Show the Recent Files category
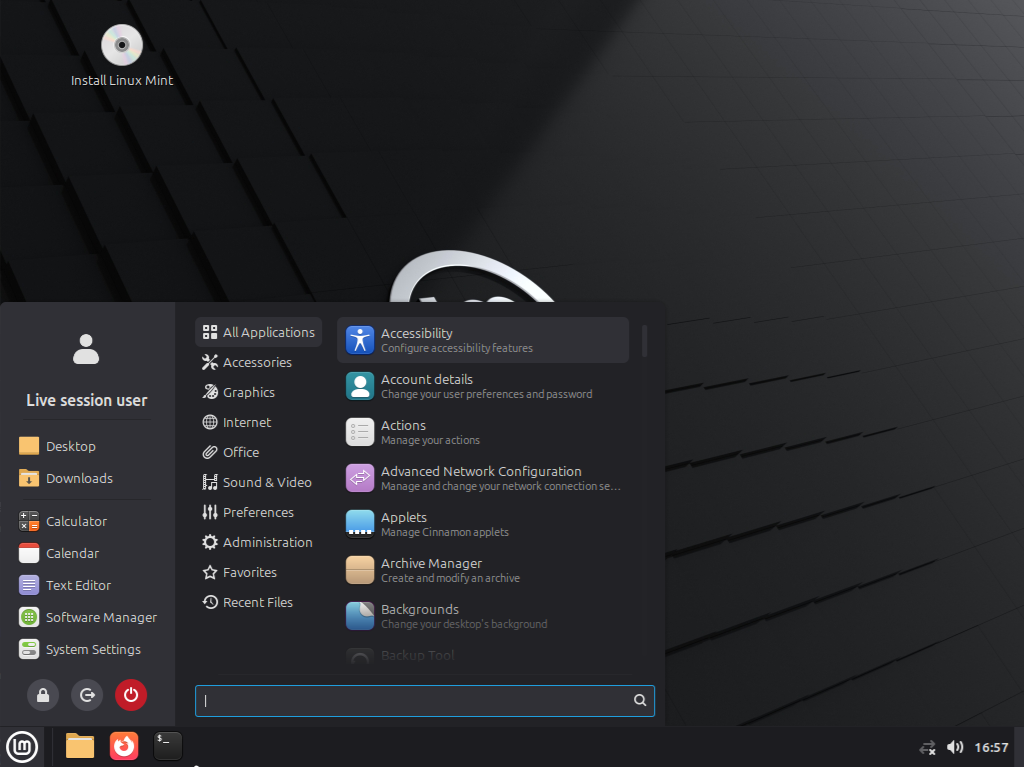This screenshot has width=1024, height=767. click(x=257, y=602)
